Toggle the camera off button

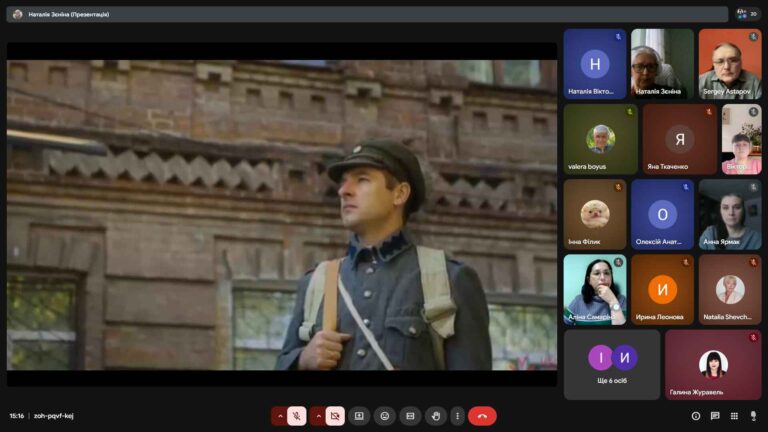[x=335, y=416]
